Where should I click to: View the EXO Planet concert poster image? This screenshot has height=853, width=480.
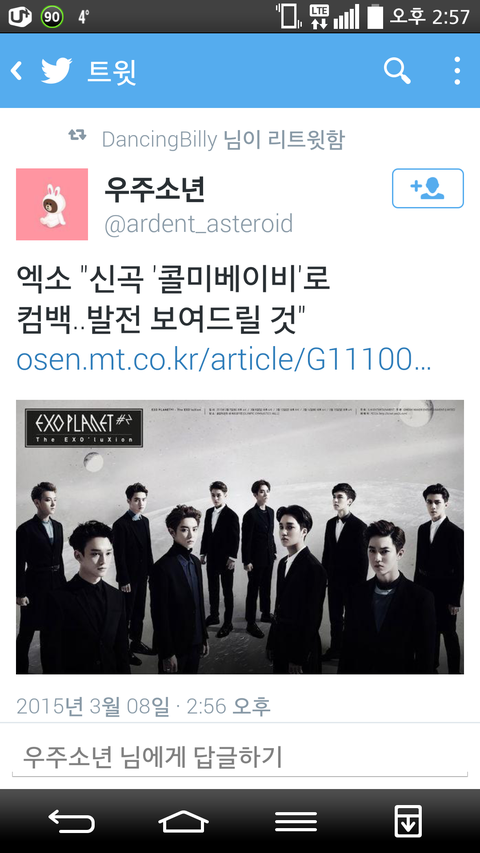tap(240, 537)
